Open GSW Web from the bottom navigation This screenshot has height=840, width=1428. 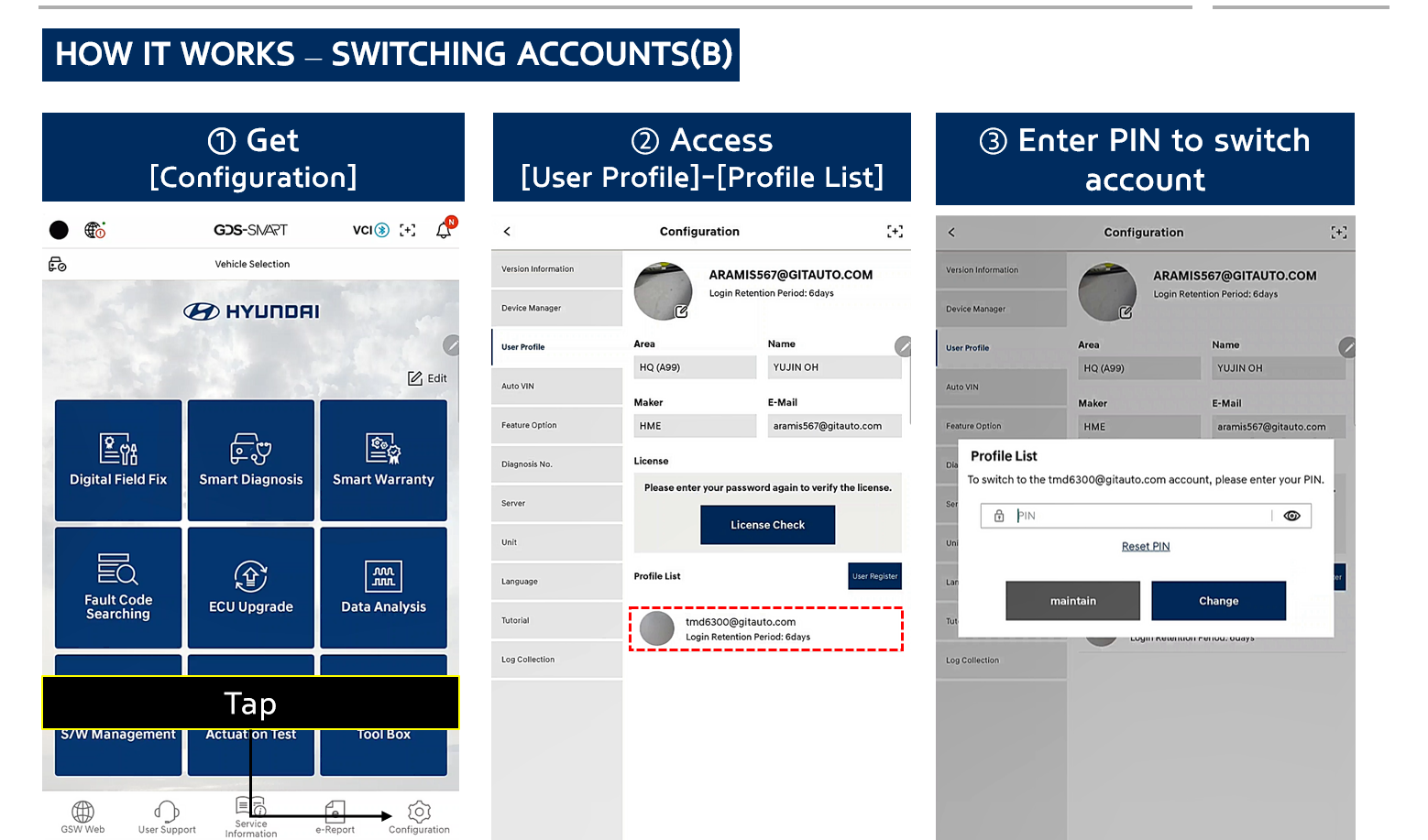[x=82, y=817]
